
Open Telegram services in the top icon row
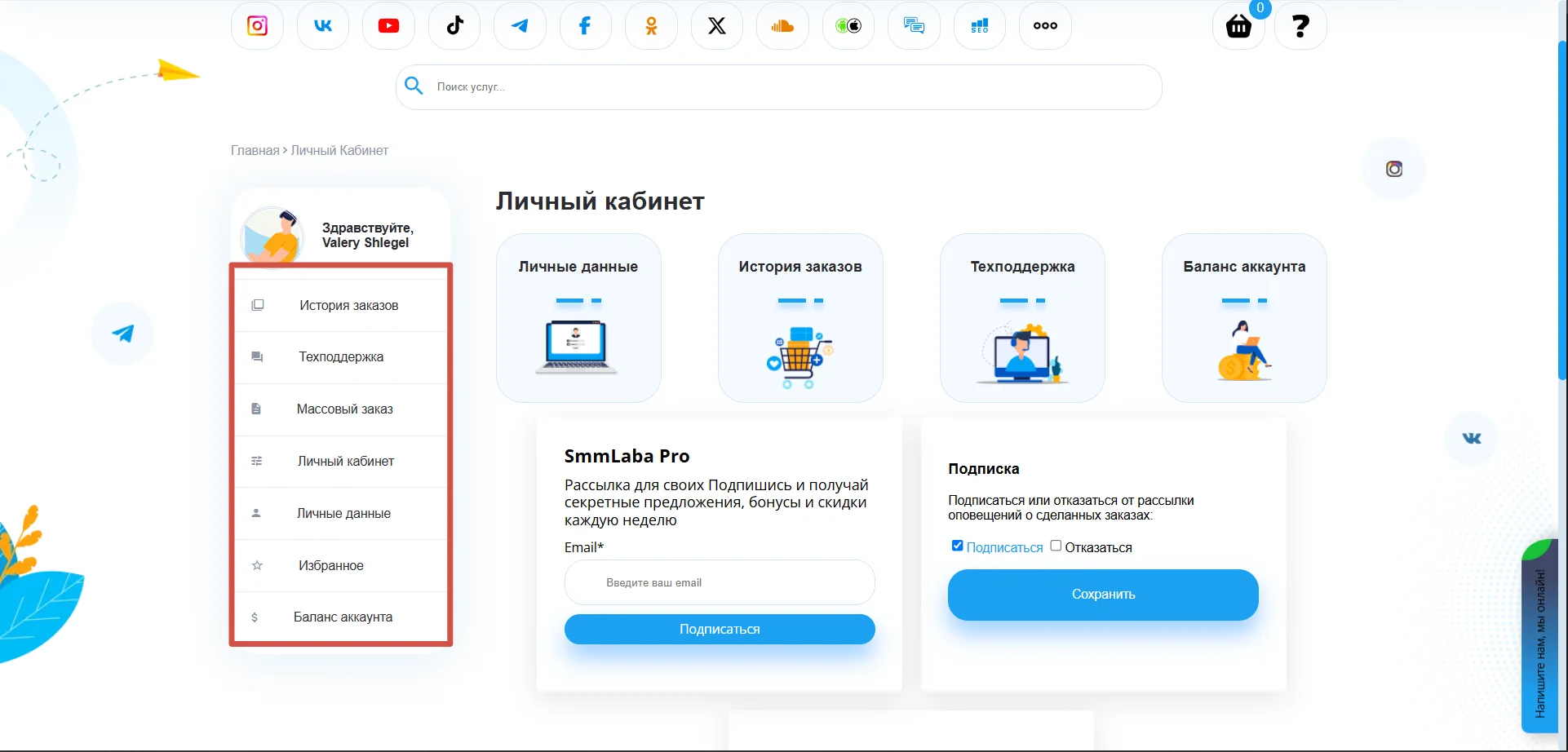[520, 25]
